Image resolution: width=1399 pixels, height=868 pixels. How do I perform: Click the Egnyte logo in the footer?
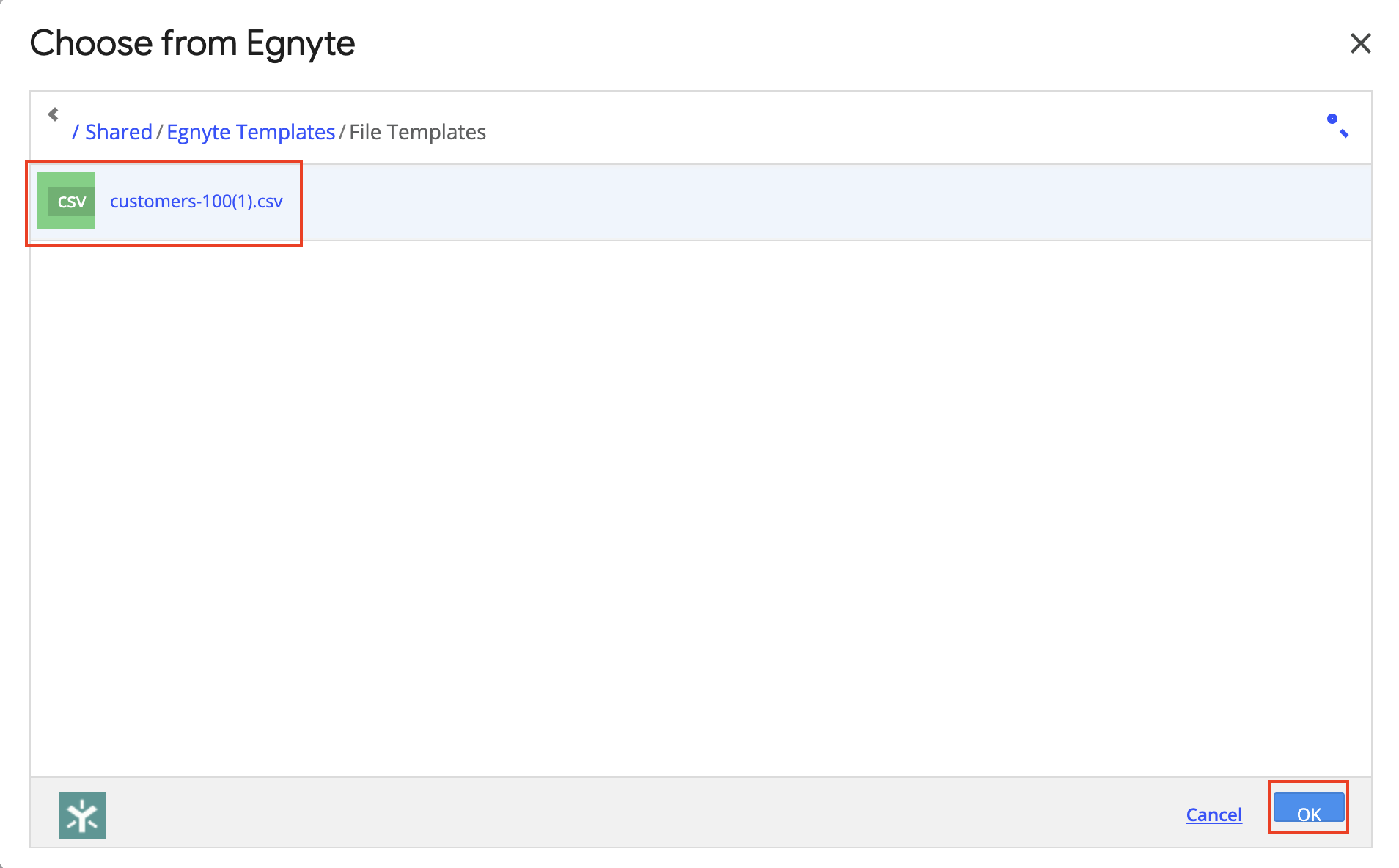(x=82, y=815)
